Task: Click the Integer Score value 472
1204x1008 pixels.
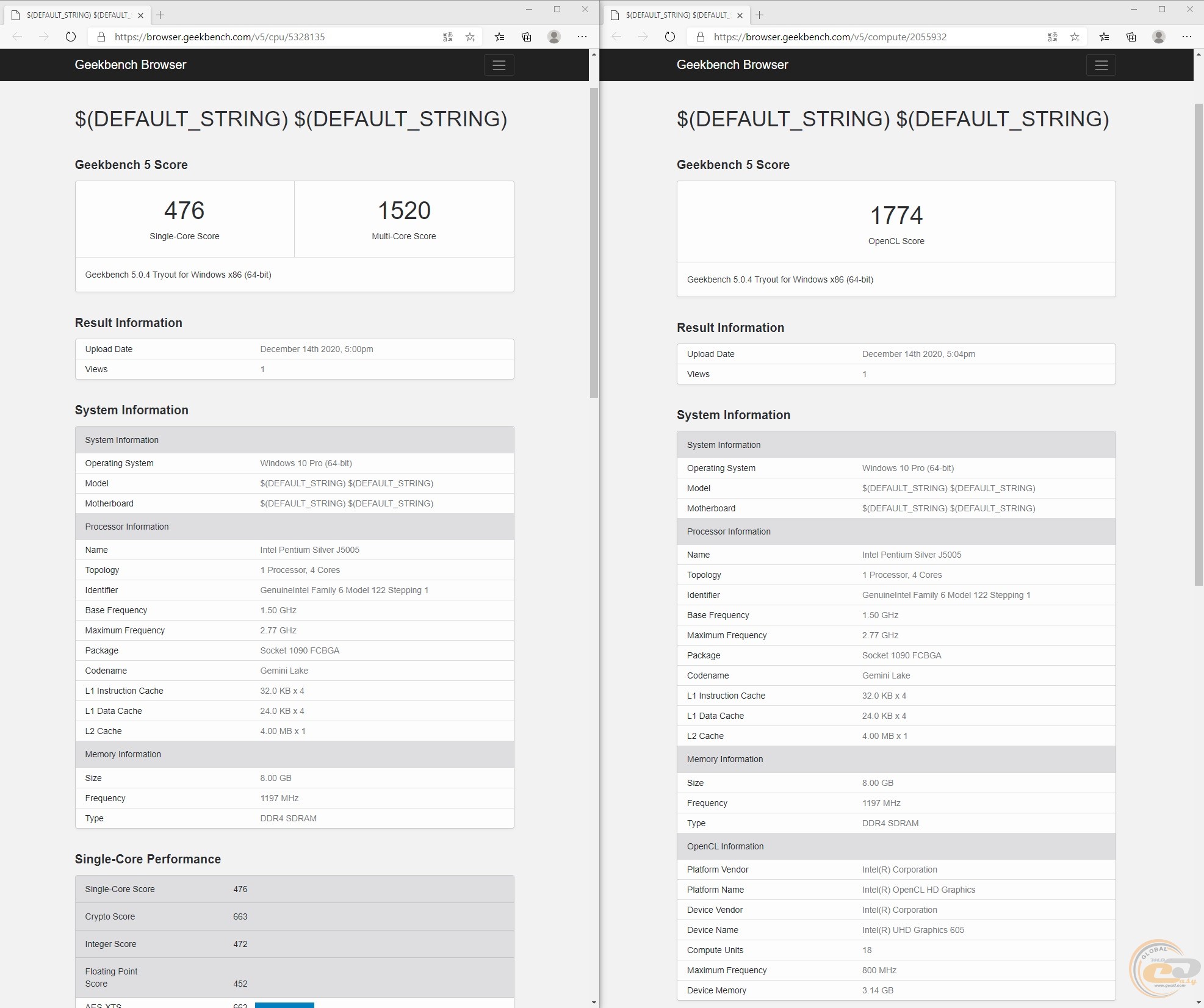Action: [240, 944]
